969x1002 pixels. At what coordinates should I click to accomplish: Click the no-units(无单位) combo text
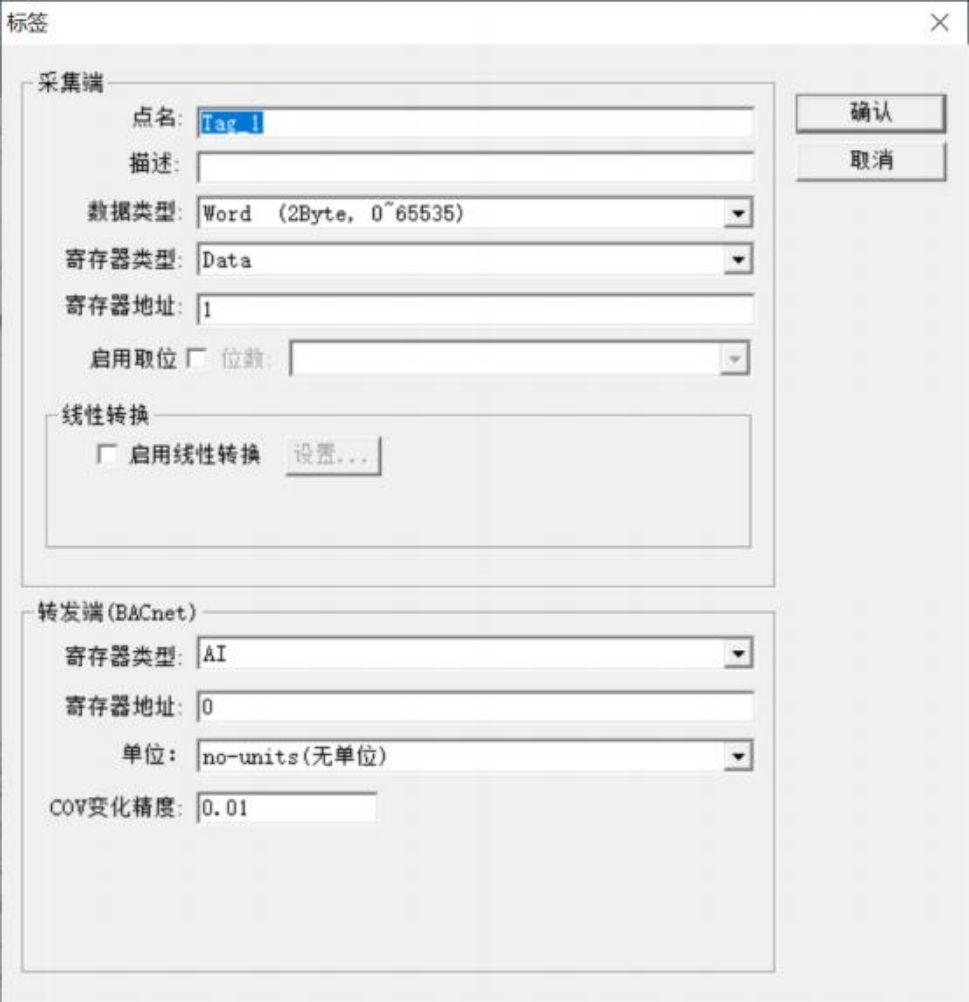click(295, 757)
